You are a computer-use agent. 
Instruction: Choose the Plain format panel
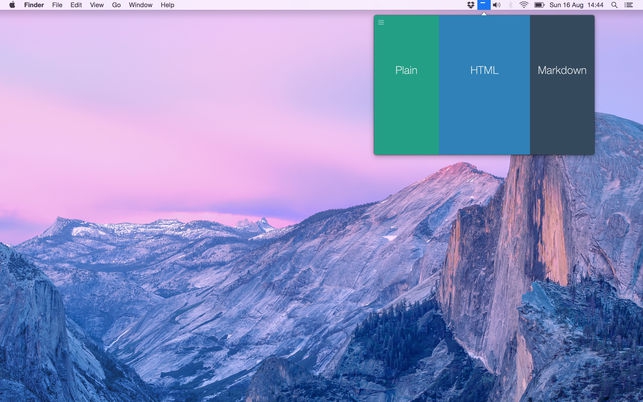(406, 85)
